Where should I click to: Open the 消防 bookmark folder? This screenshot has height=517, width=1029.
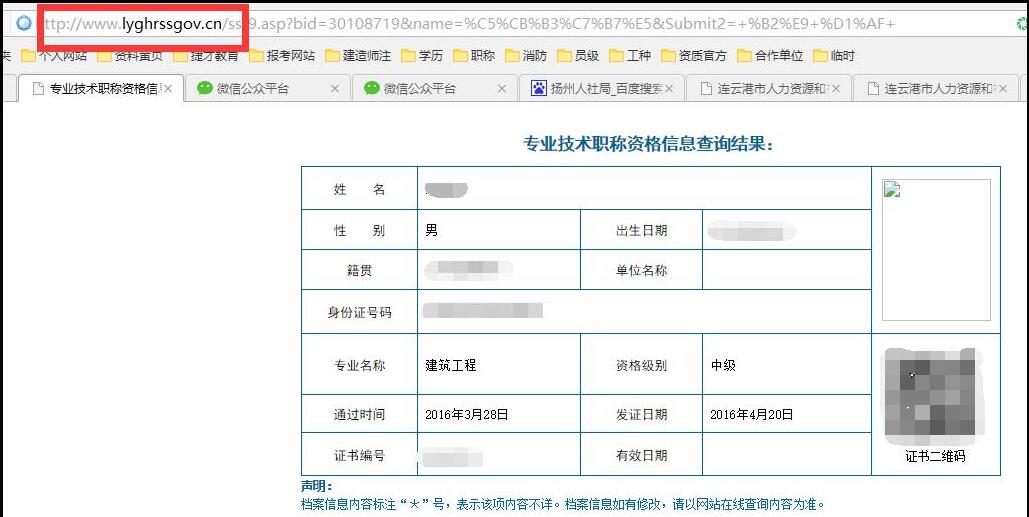point(526,56)
